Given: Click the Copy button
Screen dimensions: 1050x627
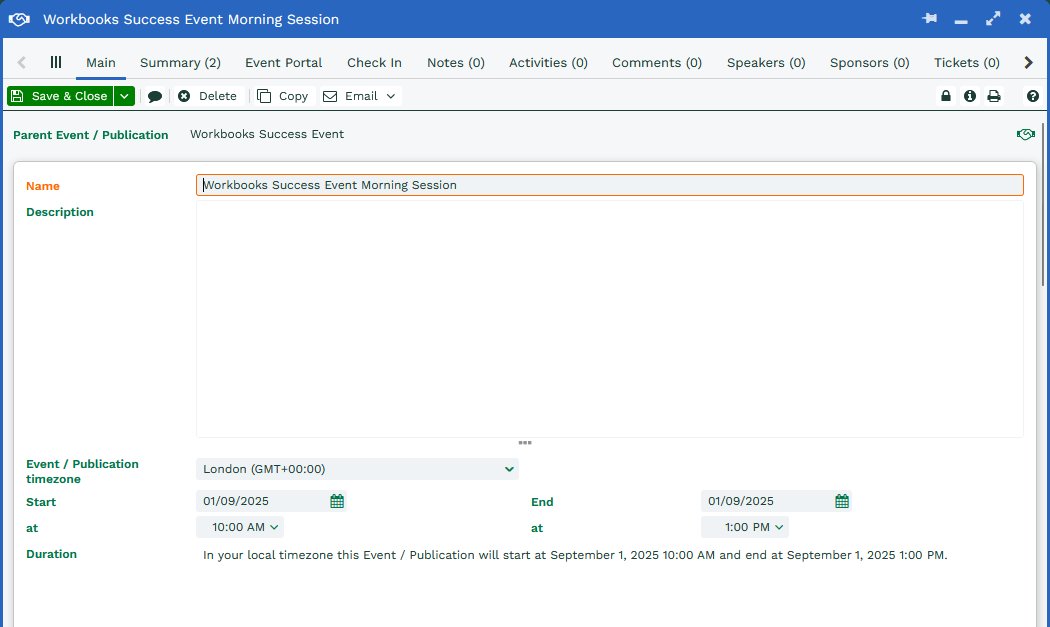Looking at the screenshot, I should point(283,96).
